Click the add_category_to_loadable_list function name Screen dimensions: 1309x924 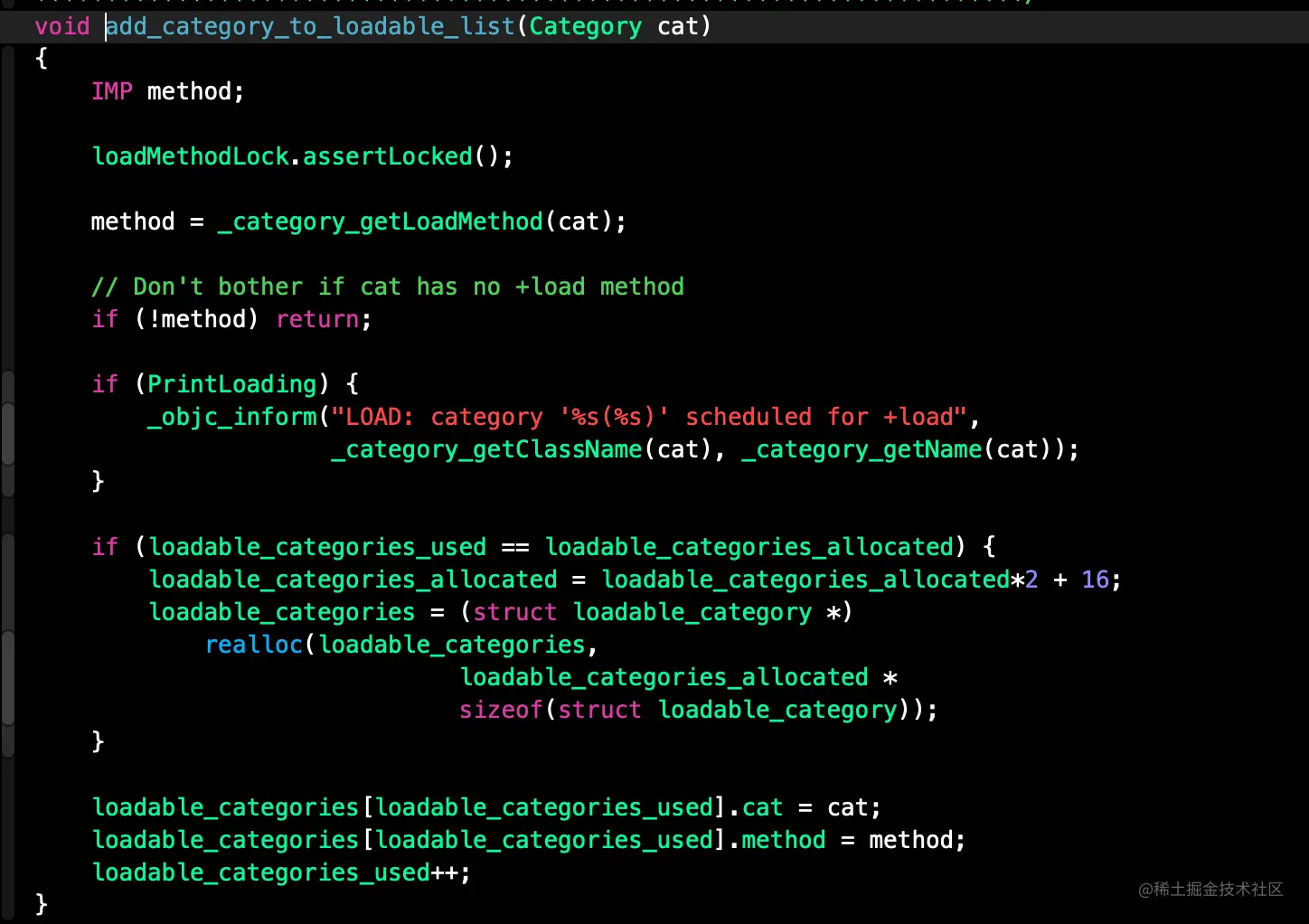click(x=311, y=26)
